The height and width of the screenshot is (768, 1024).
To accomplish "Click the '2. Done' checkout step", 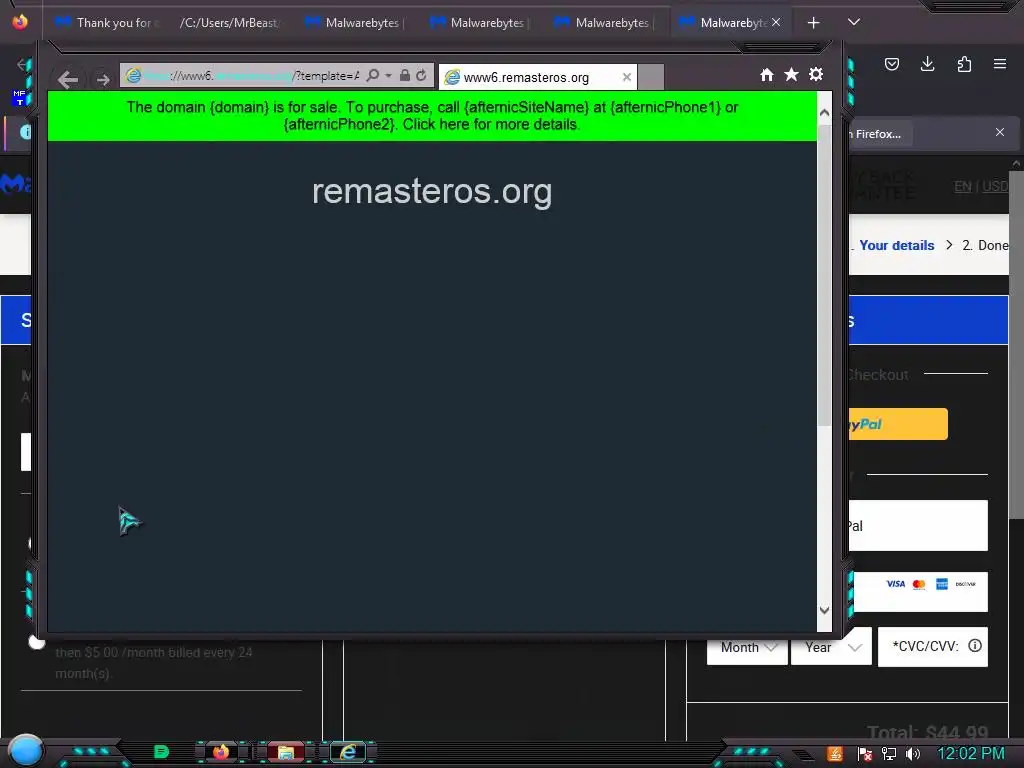I will pyautogui.click(x=985, y=246).
